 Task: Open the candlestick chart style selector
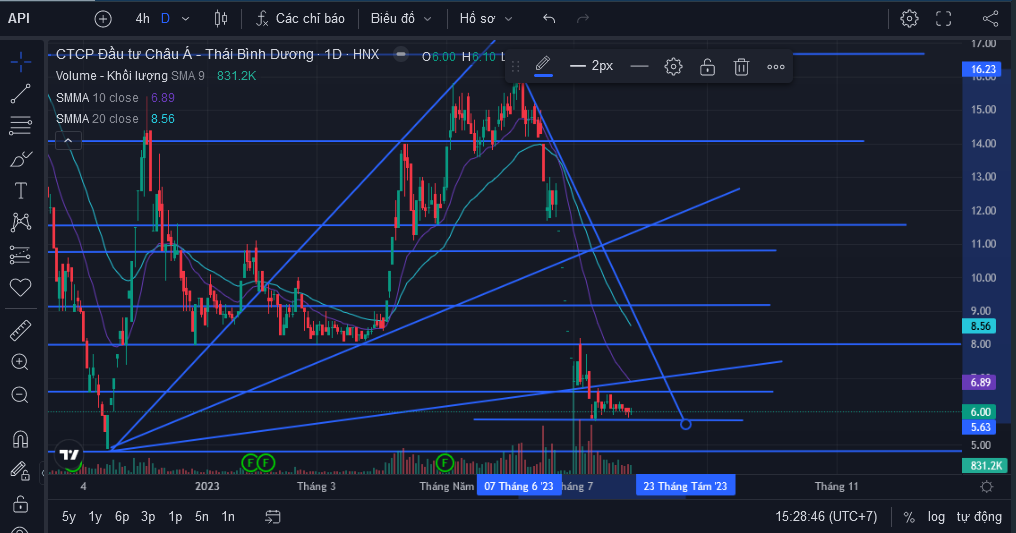tap(221, 19)
